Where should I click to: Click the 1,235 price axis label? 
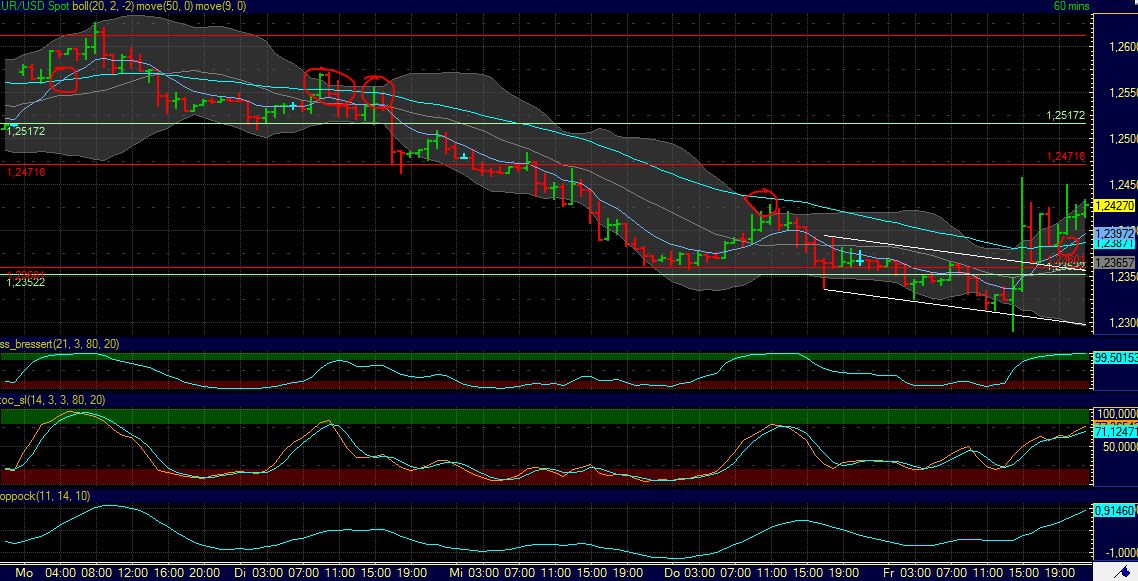(x=1123, y=276)
